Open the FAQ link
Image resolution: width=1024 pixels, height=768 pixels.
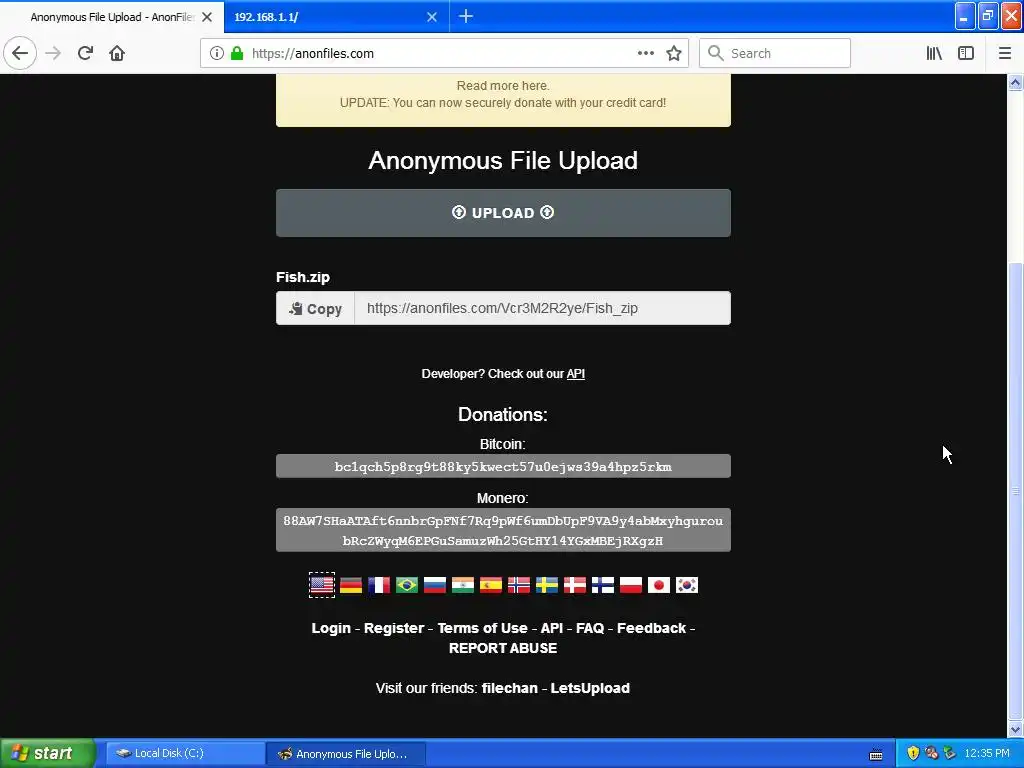coord(590,628)
